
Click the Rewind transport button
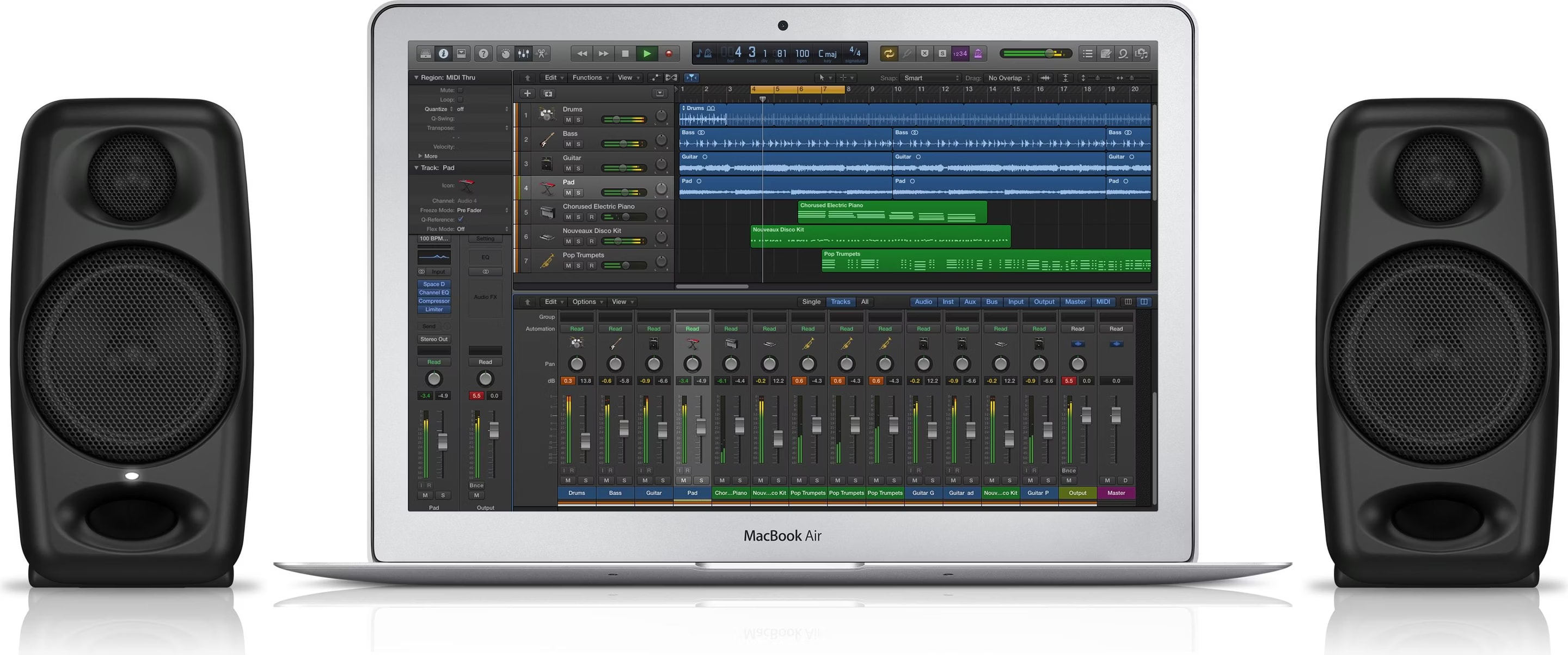click(582, 53)
